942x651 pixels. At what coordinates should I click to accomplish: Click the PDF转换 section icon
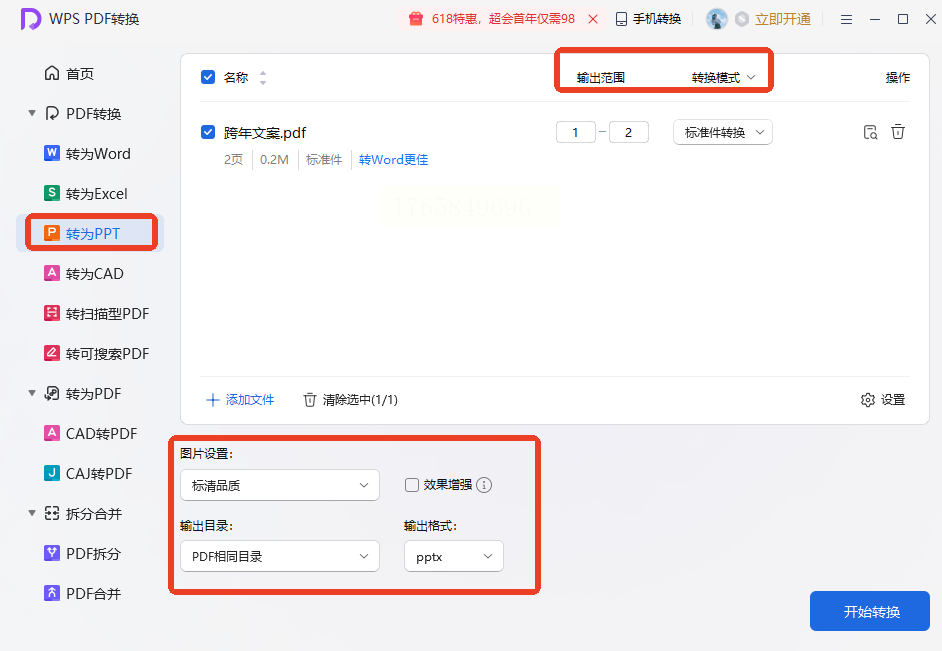pos(52,114)
